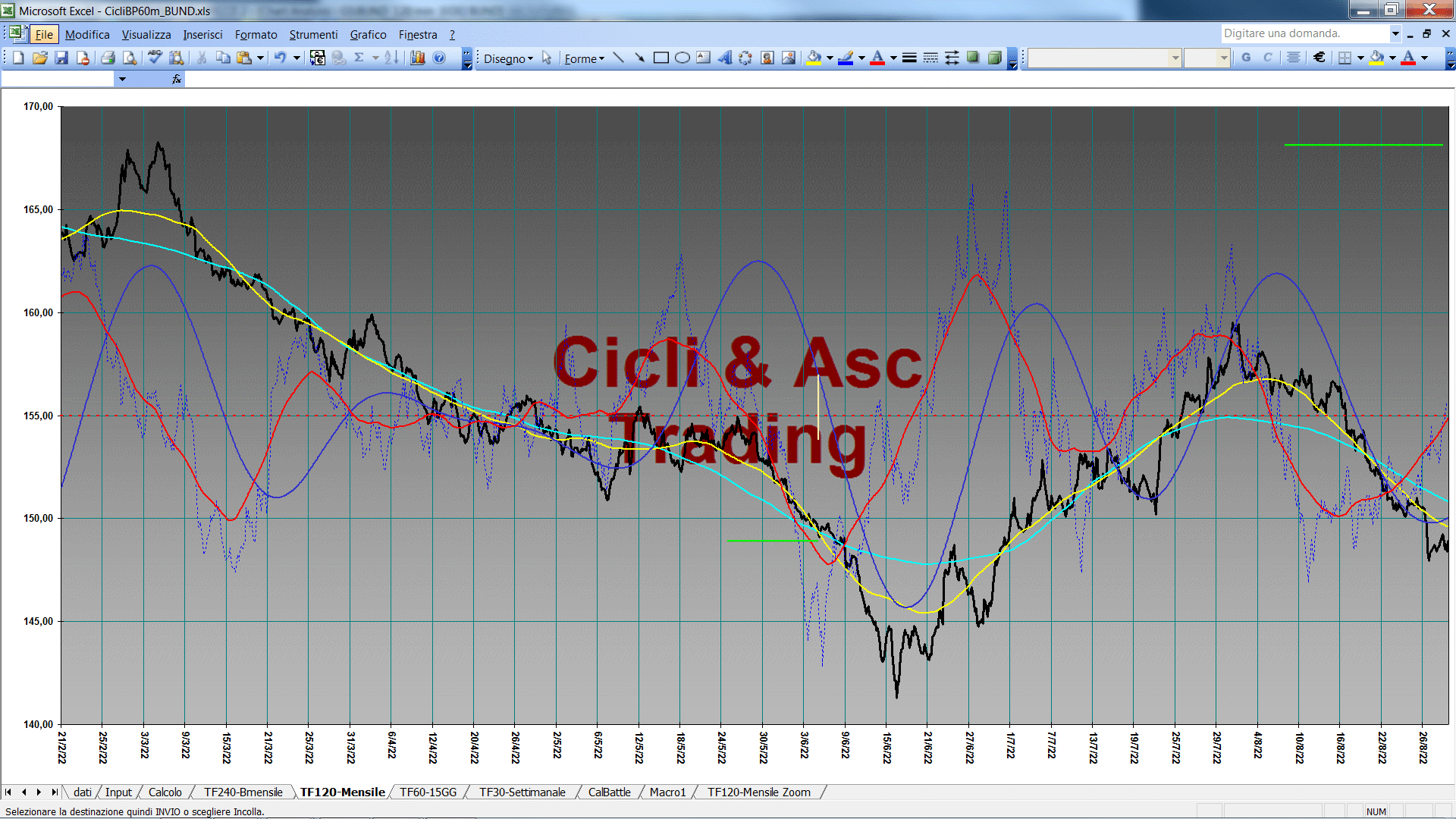Toggle italic formatting C button
This screenshot has height=819, width=1456.
click(1267, 58)
